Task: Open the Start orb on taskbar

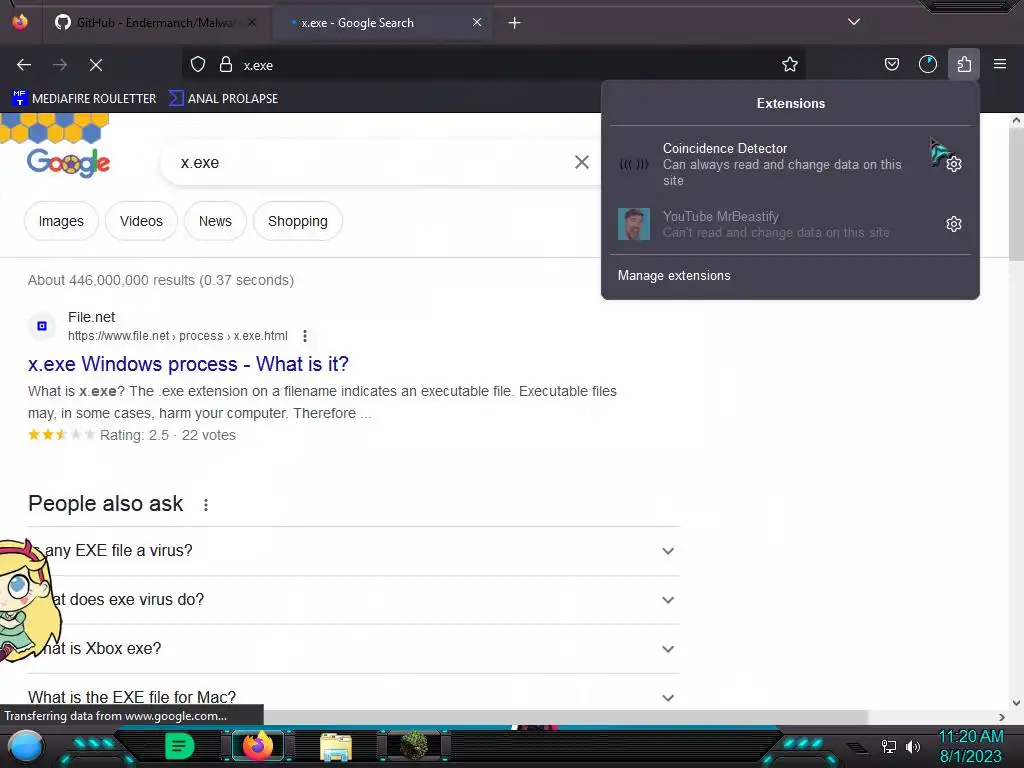Action: (x=26, y=747)
